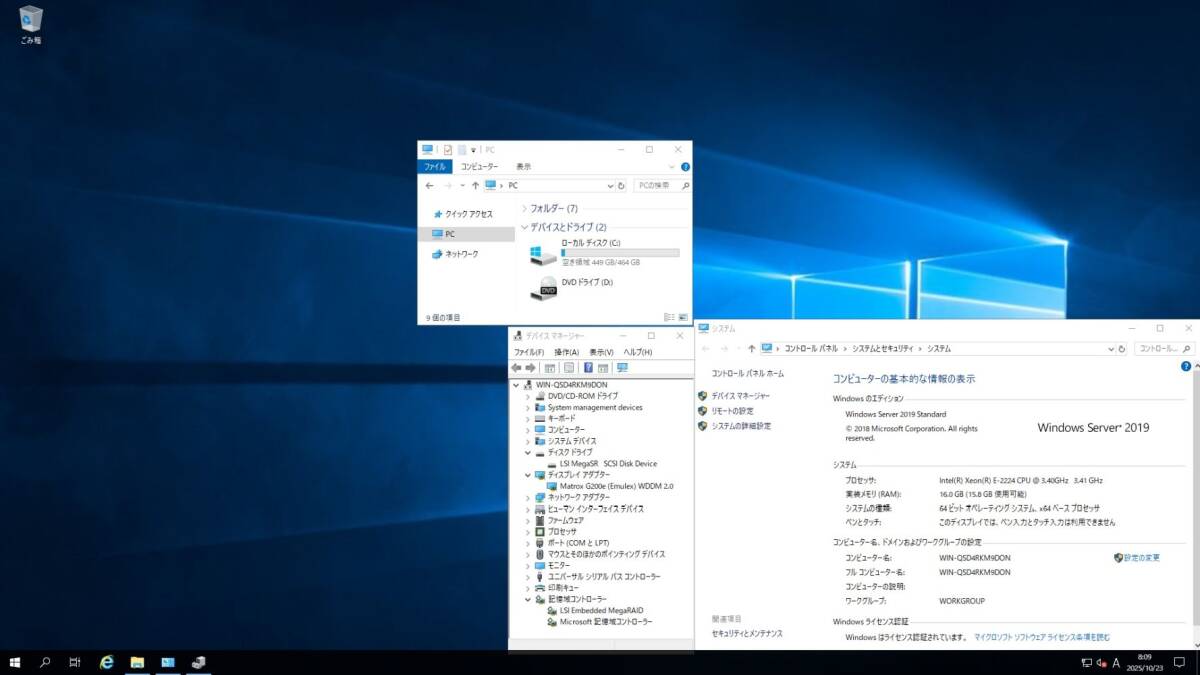Click the Local Disk (C:) drive icon

(544, 255)
